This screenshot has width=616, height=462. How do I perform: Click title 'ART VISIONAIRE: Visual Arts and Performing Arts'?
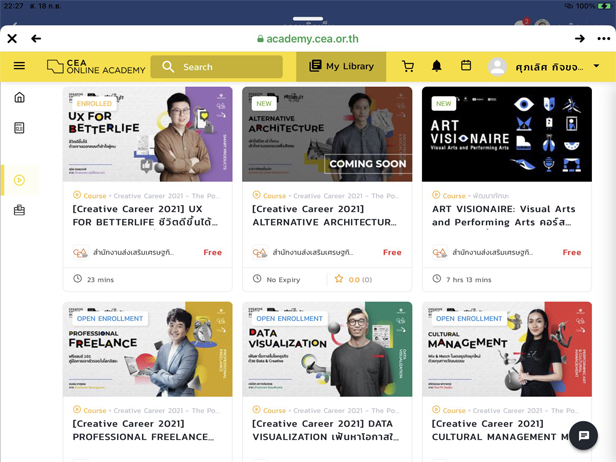tap(504, 215)
